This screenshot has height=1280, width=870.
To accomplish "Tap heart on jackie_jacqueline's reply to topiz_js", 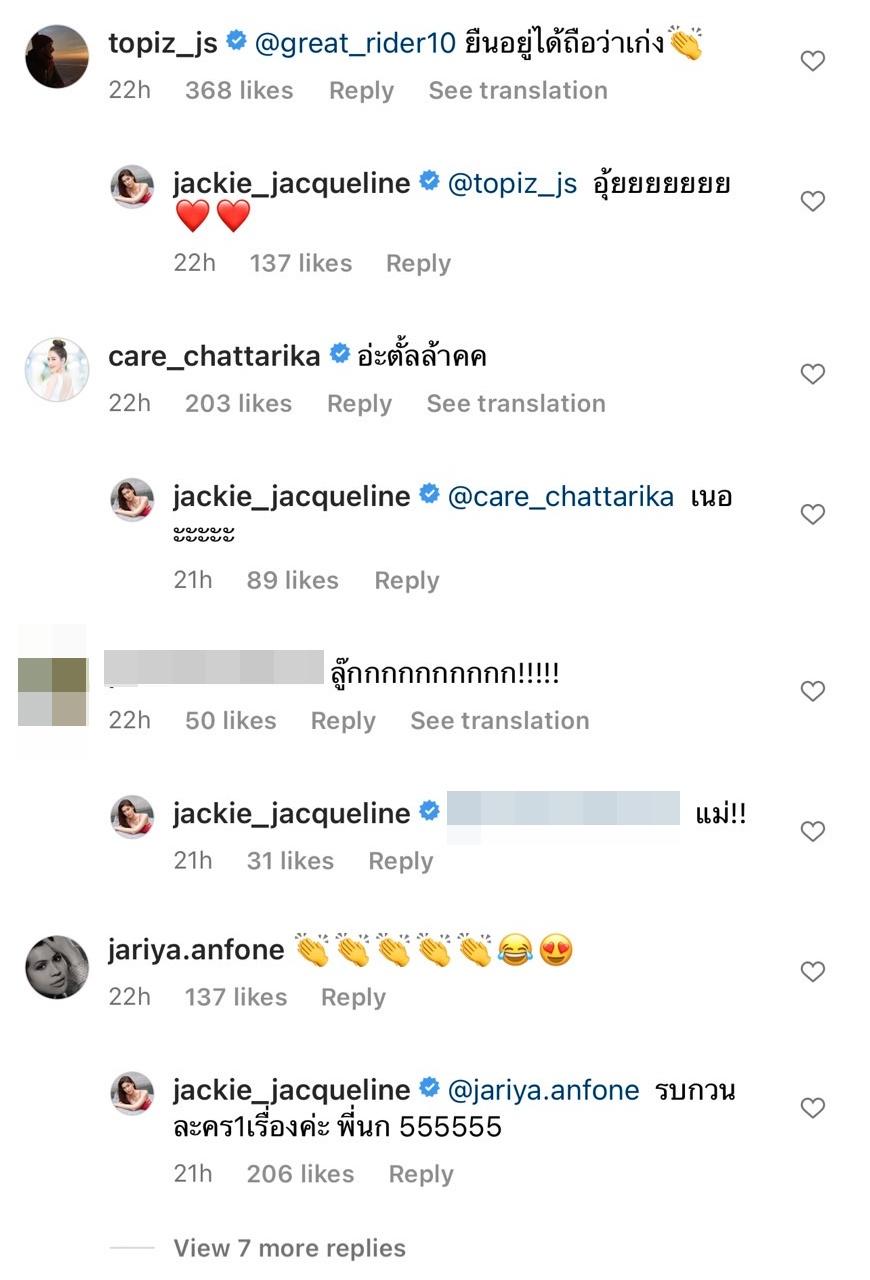I will 813,202.
